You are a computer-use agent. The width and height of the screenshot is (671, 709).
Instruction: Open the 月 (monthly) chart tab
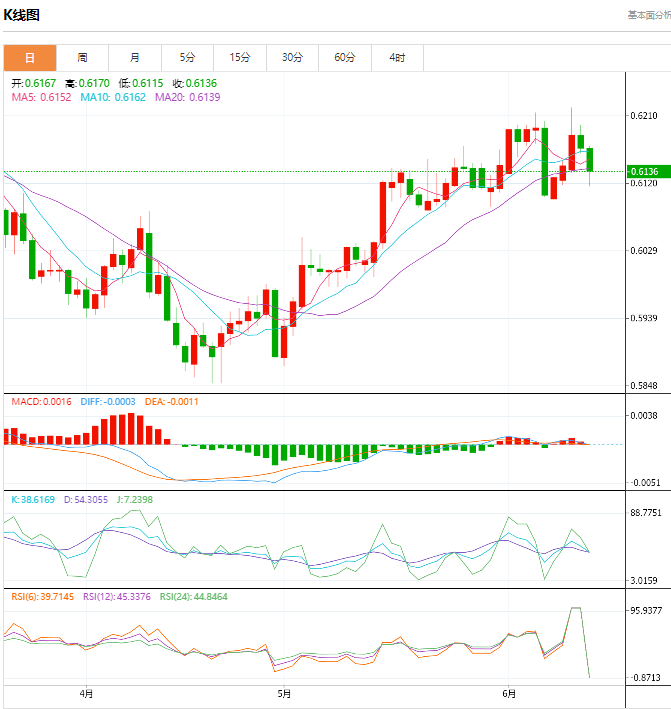[134, 58]
